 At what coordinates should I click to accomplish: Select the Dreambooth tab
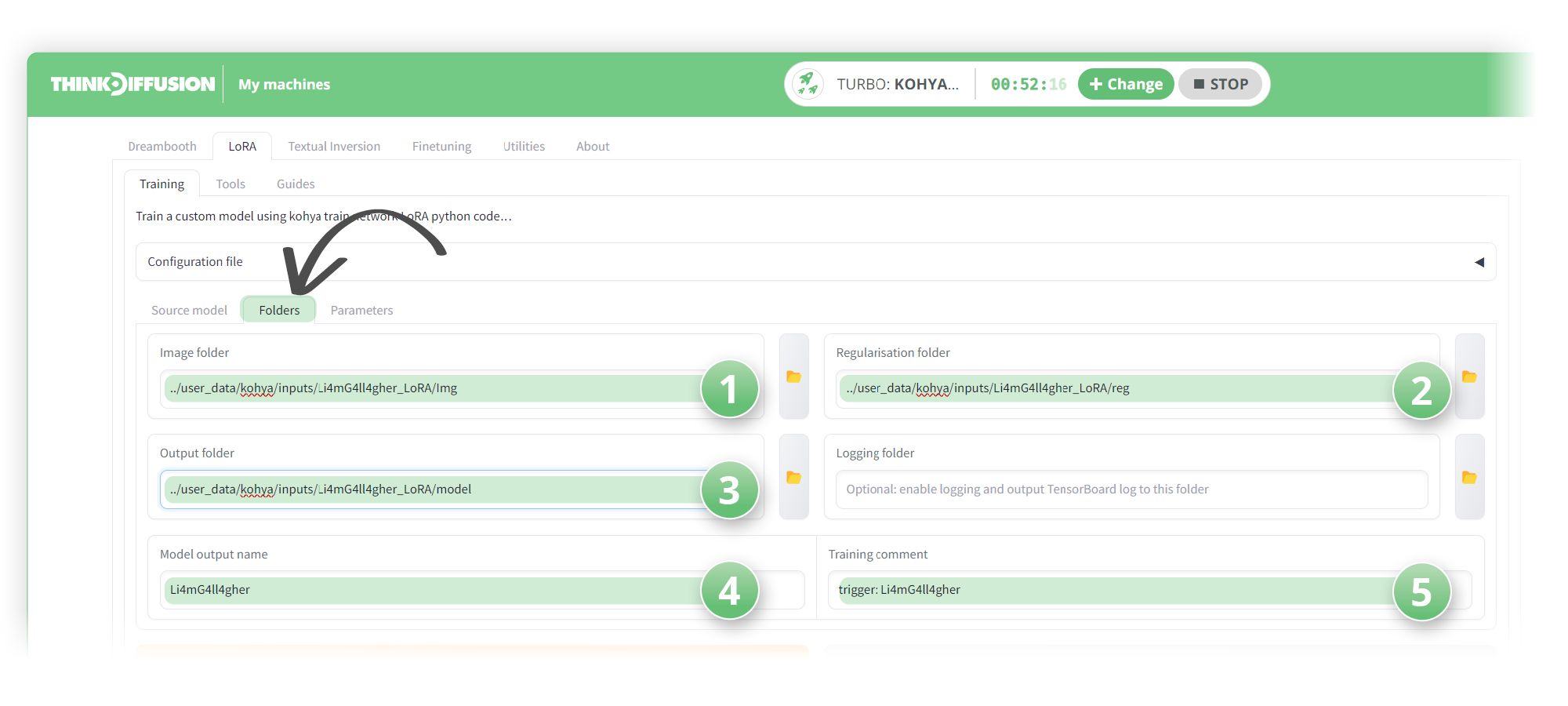coord(162,146)
